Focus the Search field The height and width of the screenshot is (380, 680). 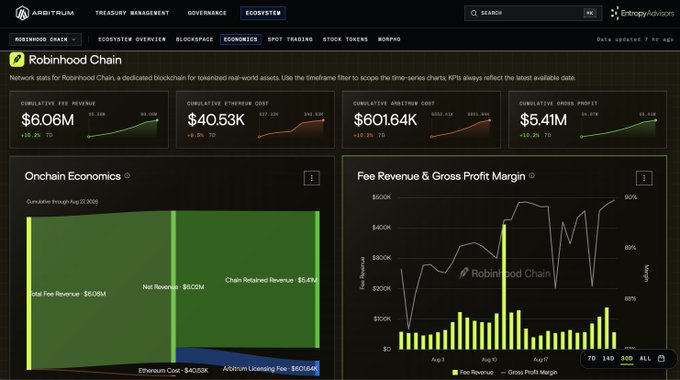[533, 13]
